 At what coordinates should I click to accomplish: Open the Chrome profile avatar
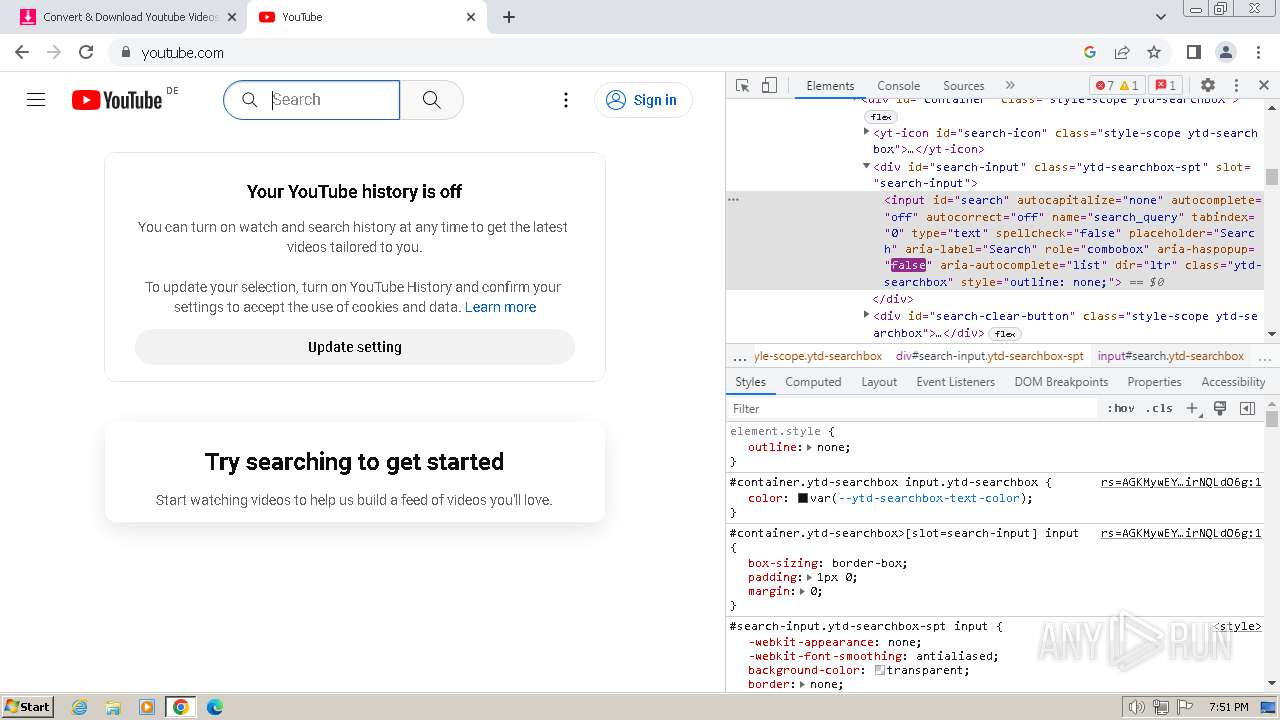1225,52
